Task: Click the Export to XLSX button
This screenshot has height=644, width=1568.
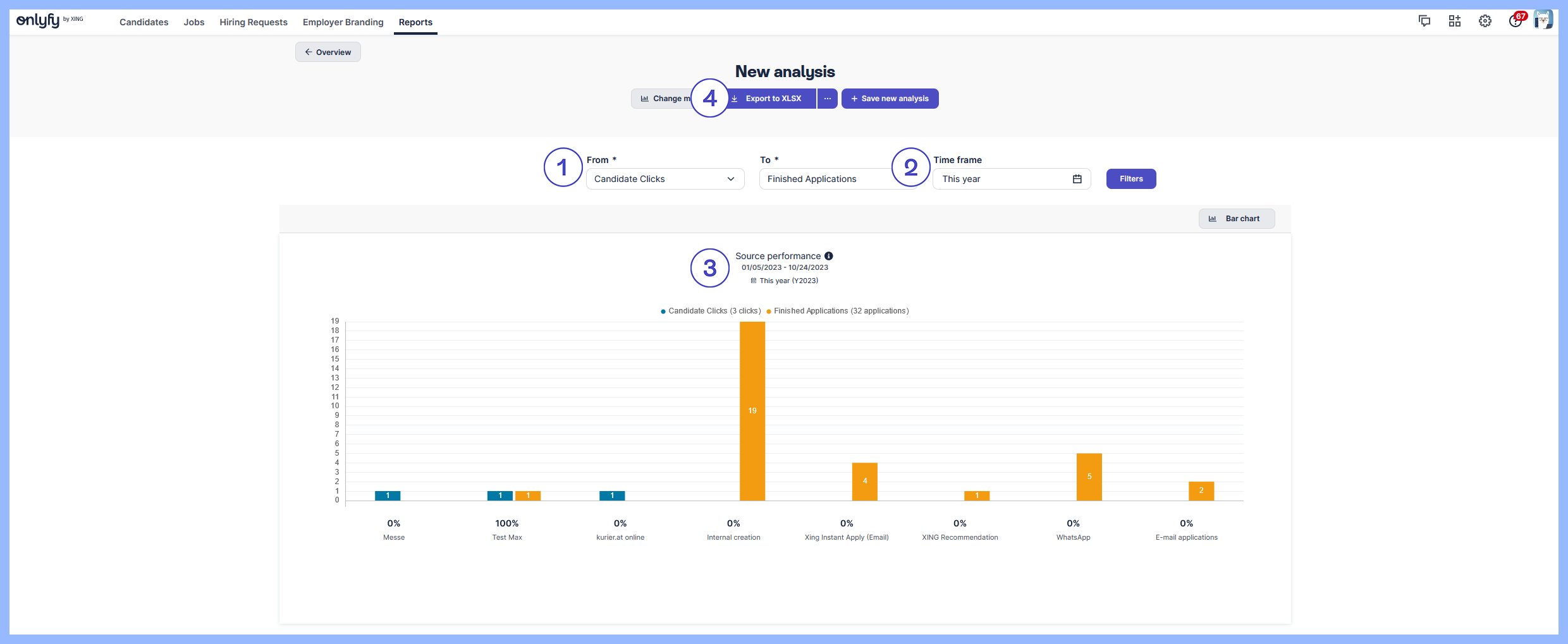Action: click(773, 99)
